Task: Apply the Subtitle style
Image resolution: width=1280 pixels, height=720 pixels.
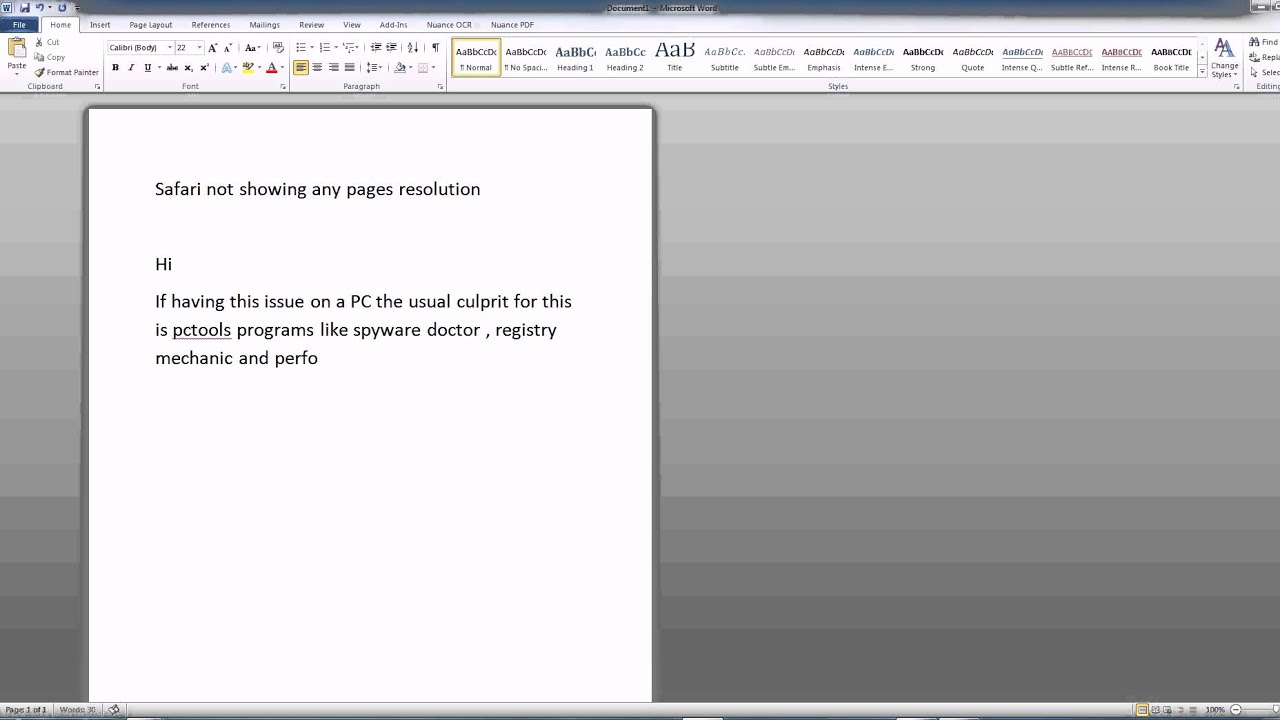Action: point(725,58)
